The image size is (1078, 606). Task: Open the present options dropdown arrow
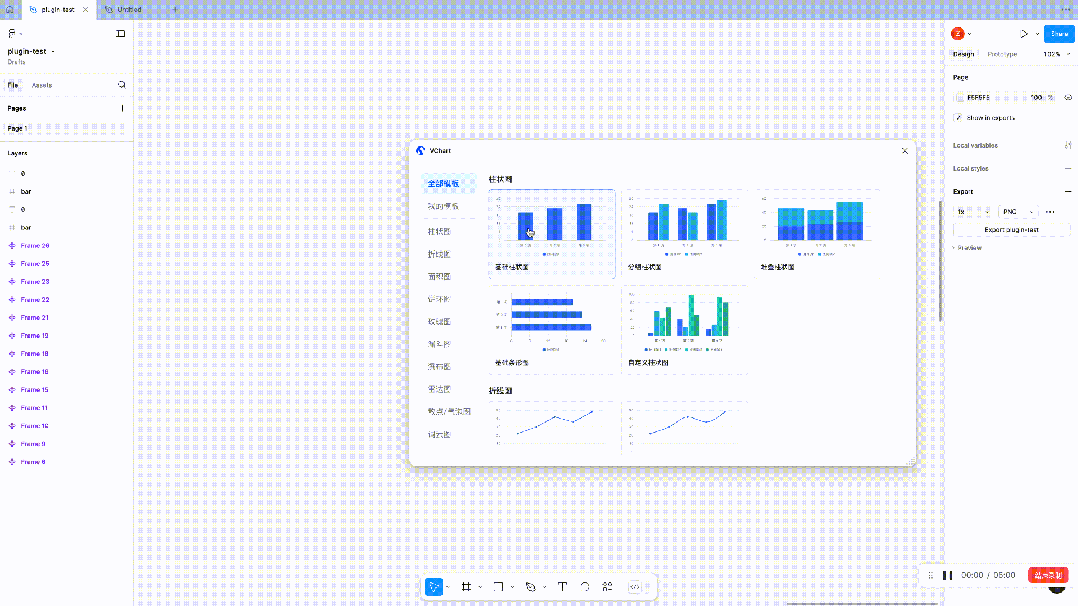tap(1037, 34)
